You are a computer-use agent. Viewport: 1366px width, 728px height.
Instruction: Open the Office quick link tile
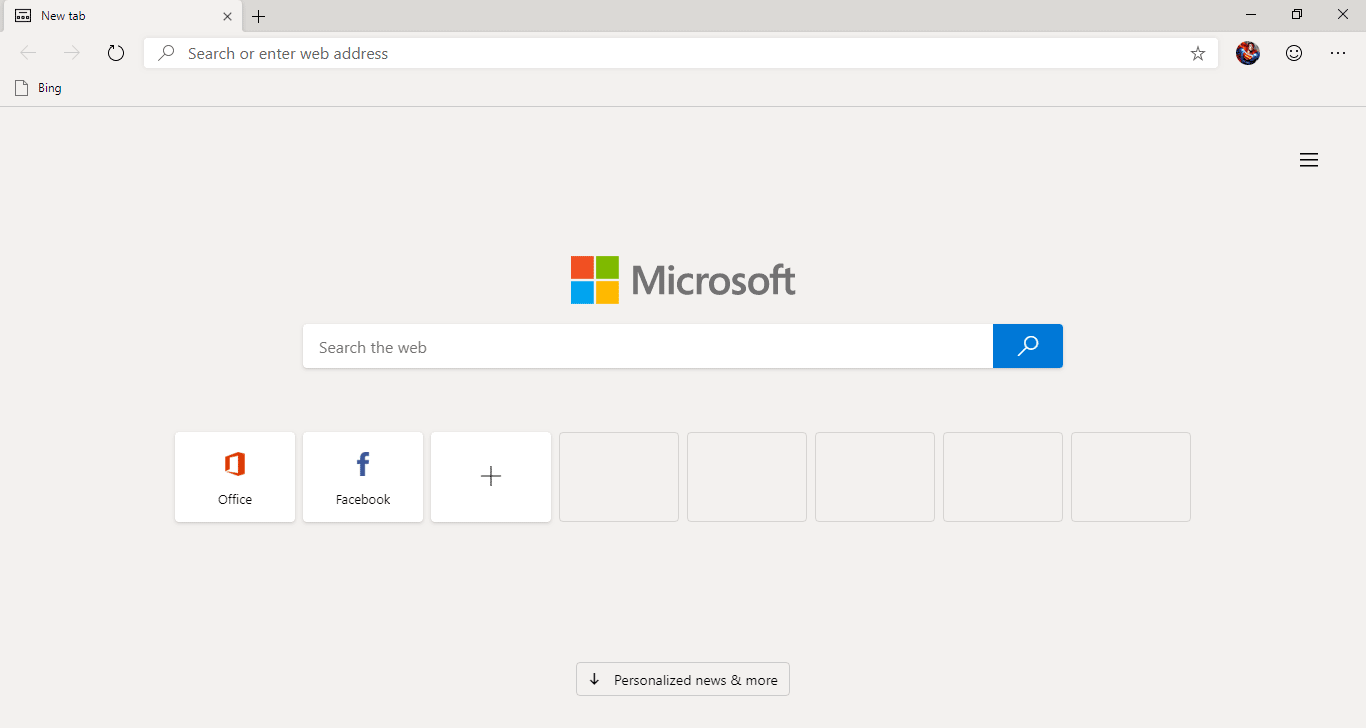pos(235,477)
